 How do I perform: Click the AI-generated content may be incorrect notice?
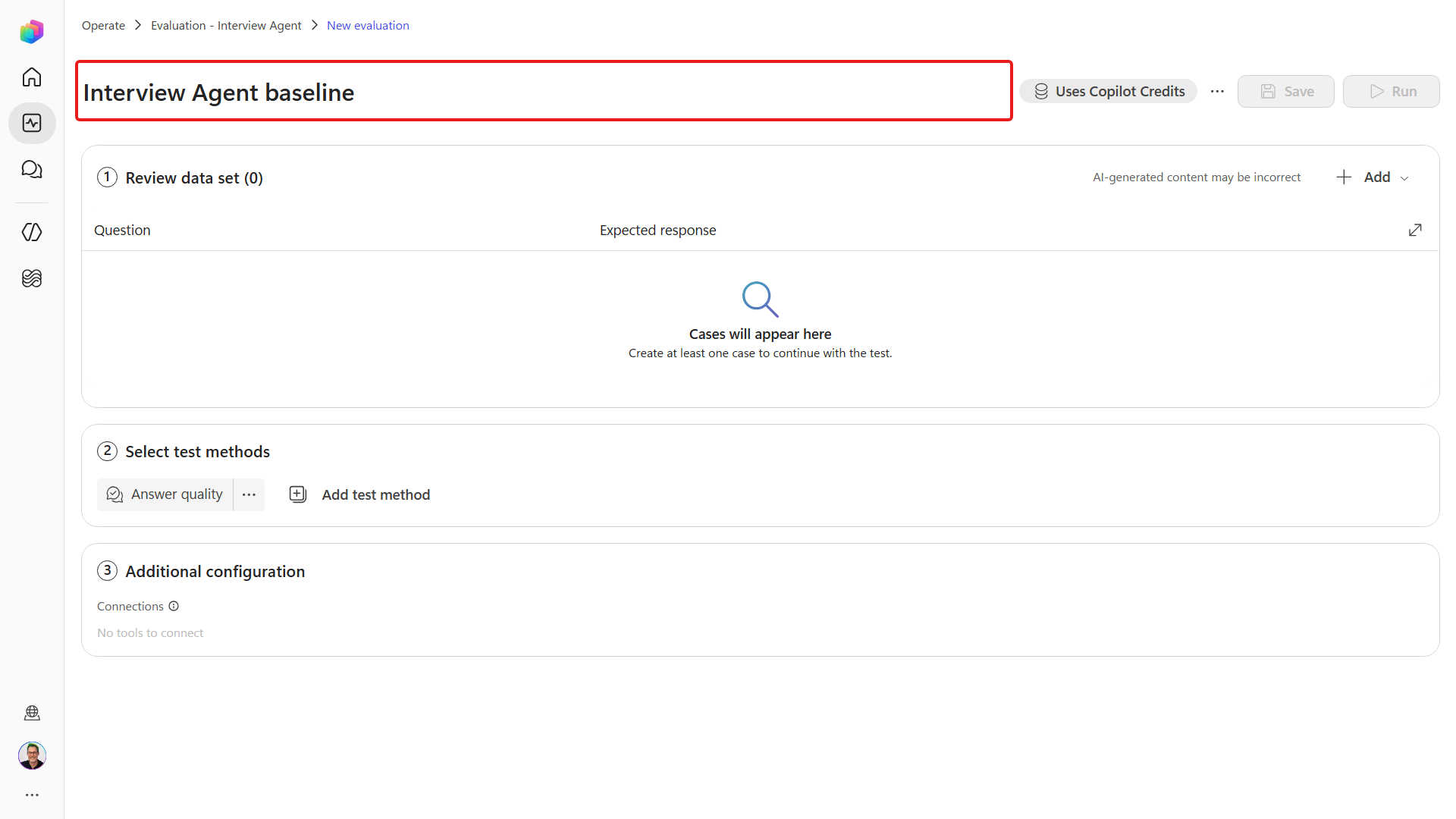[1197, 177]
